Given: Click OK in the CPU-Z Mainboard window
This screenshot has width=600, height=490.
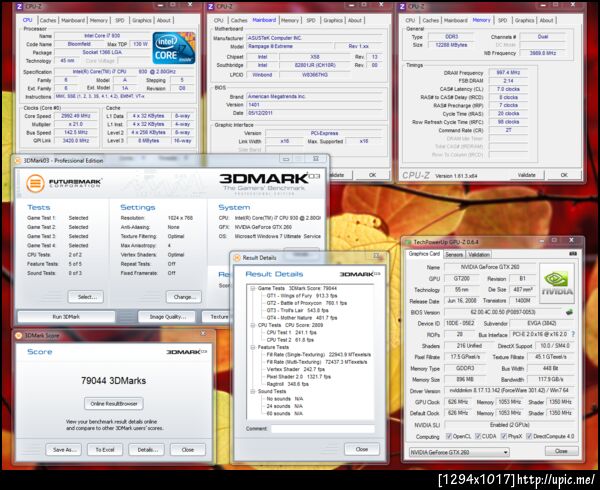Looking at the screenshot, I should 372,175.
